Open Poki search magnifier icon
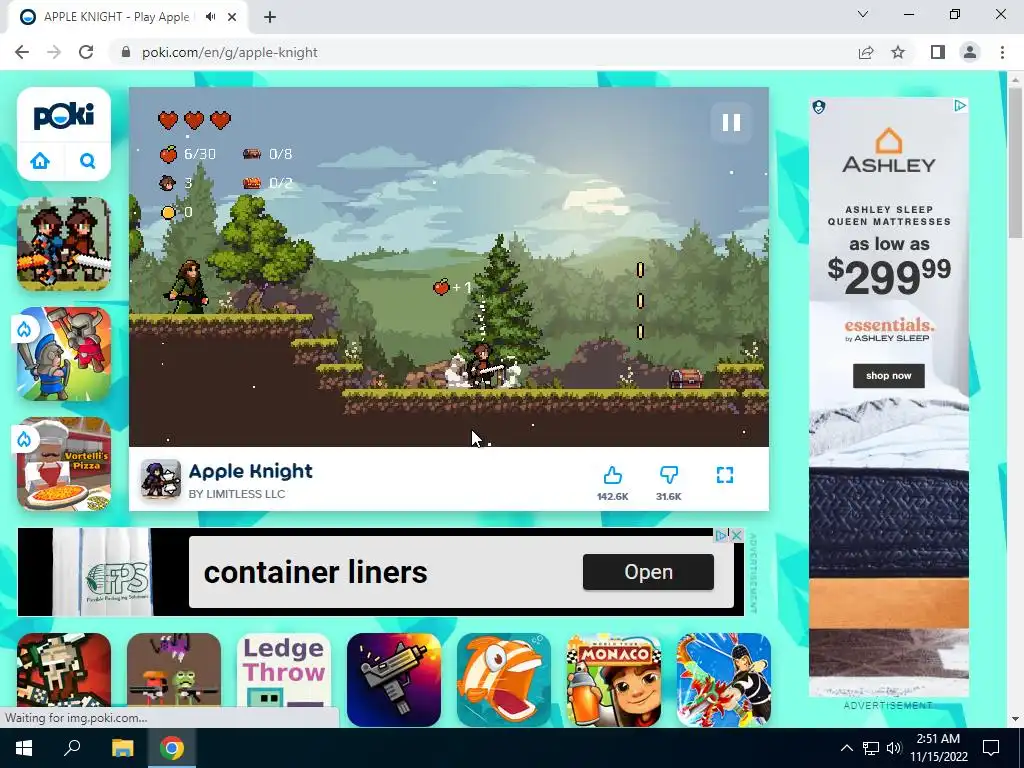1024x768 pixels. coord(88,161)
